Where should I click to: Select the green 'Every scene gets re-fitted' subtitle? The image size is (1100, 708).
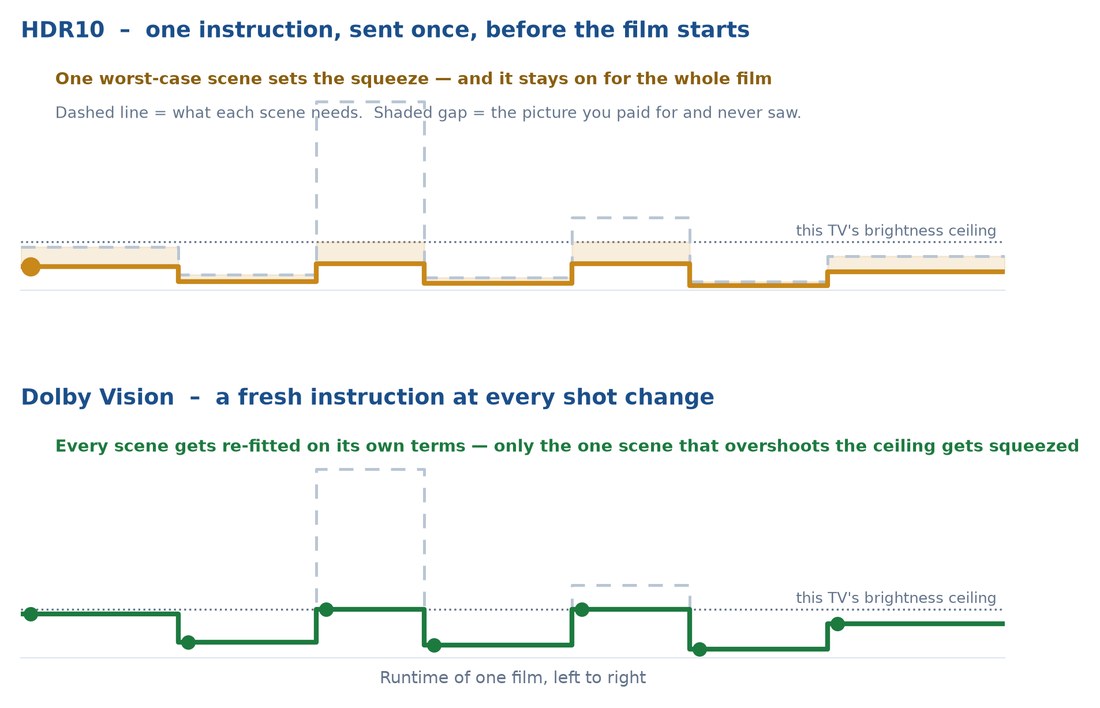[567, 446]
